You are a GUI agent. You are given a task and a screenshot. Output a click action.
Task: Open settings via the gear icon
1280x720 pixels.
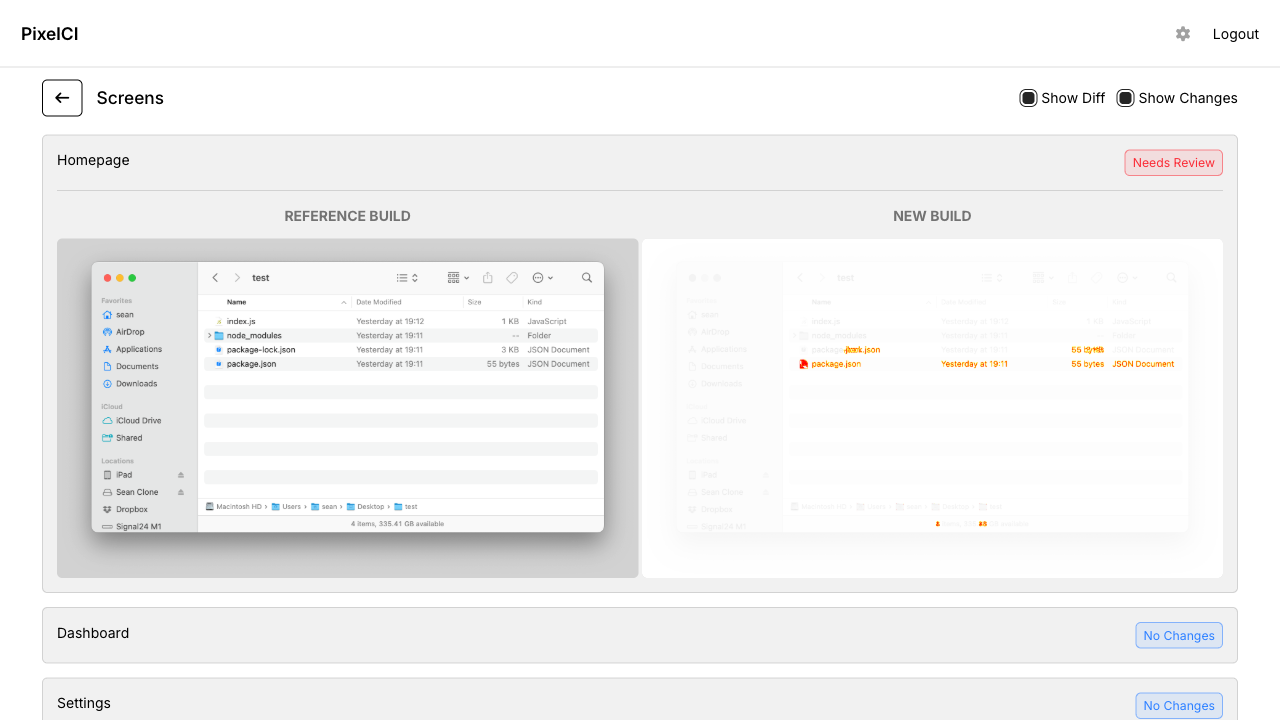1183,34
